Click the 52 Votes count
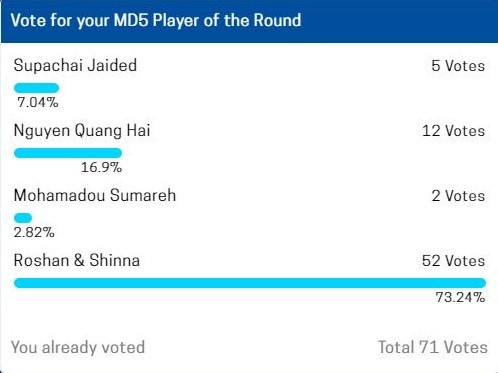Viewport: 498px width, 373px height. [453, 261]
